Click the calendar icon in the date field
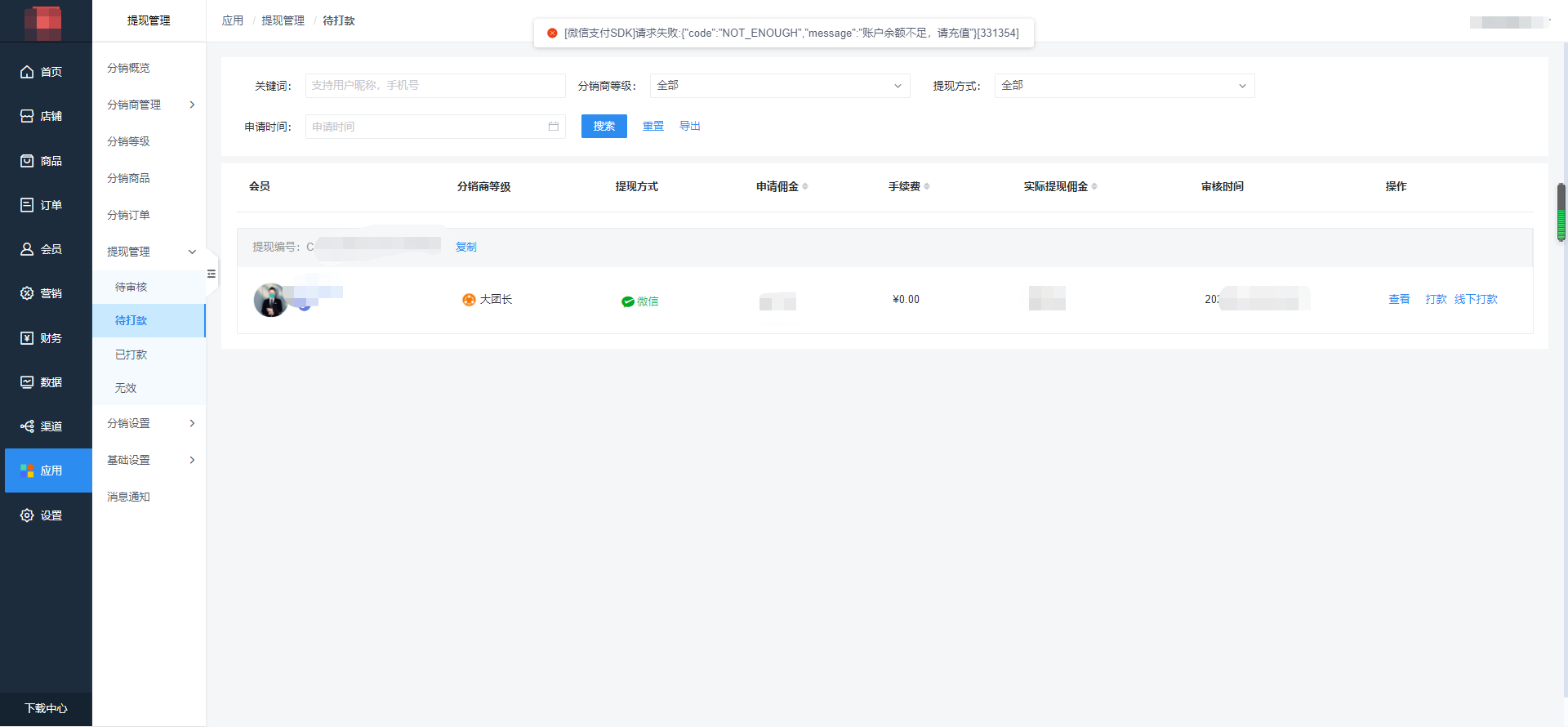The height and width of the screenshot is (727, 1568). click(x=553, y=127)
